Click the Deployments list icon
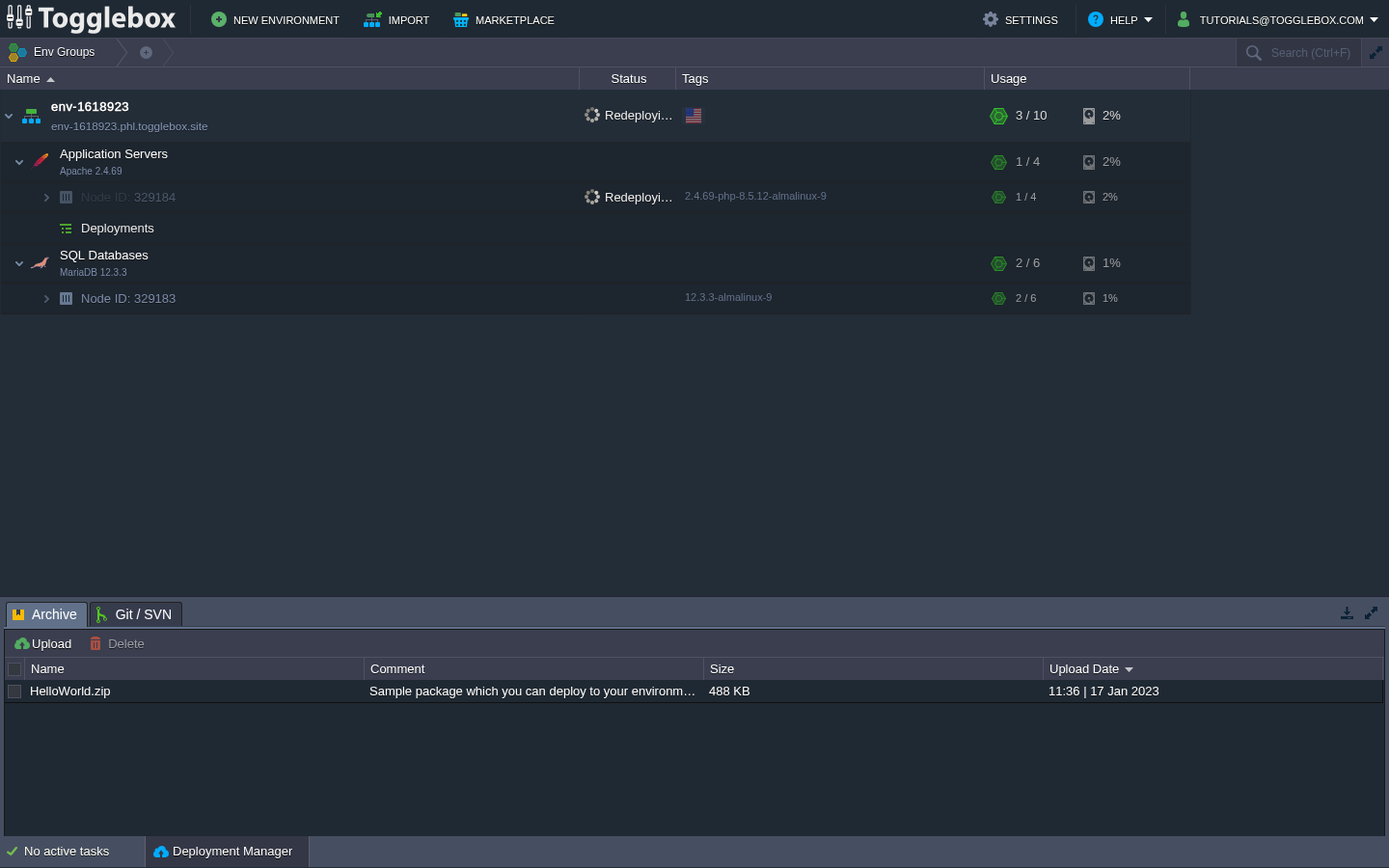Image resolution: width=1389 pixels, height=868 pixels. pyautogui.click(x=66, y=229)
